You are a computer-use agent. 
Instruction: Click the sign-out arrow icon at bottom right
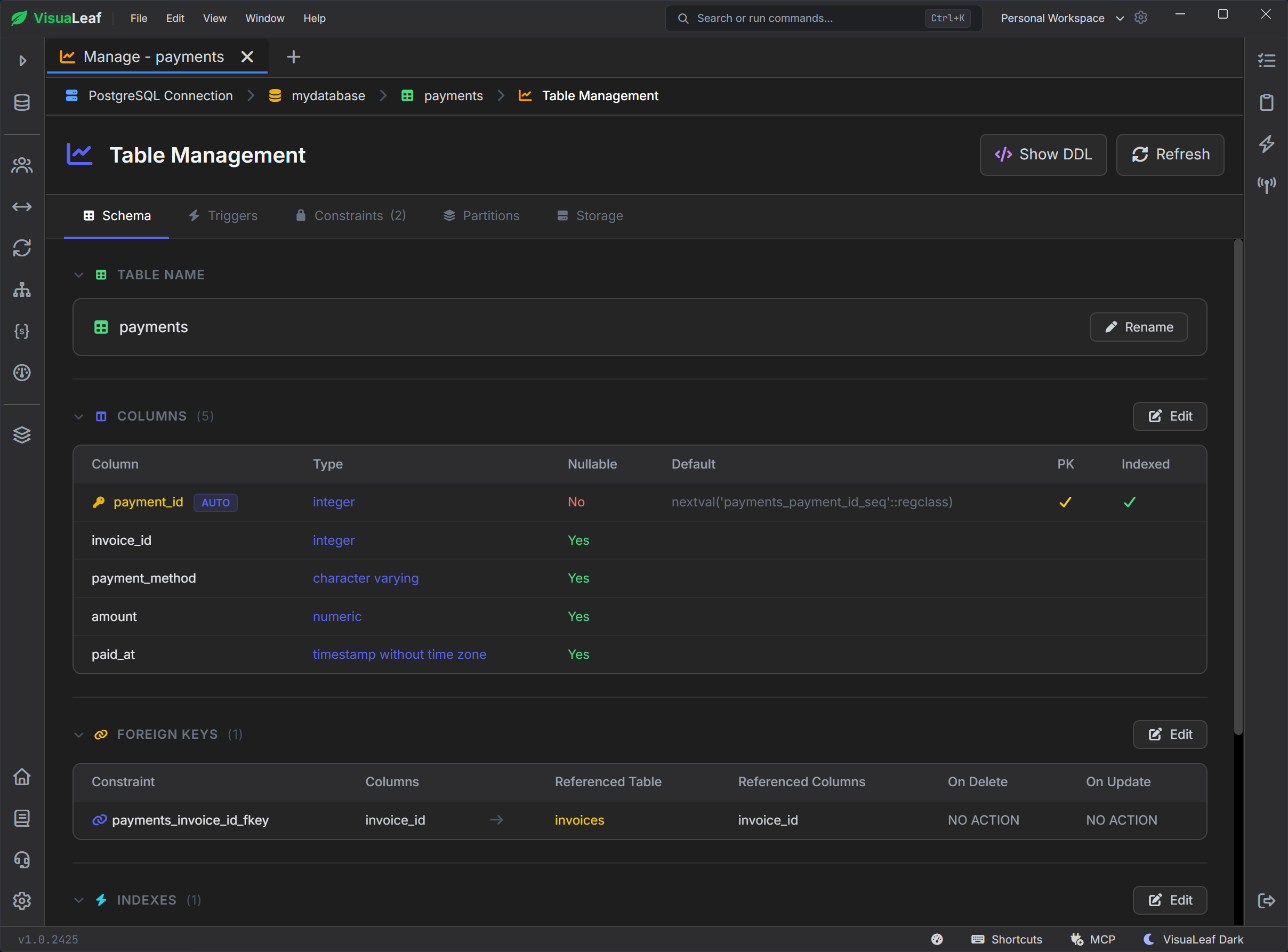pyautogui.click(x=1267, y=901)
